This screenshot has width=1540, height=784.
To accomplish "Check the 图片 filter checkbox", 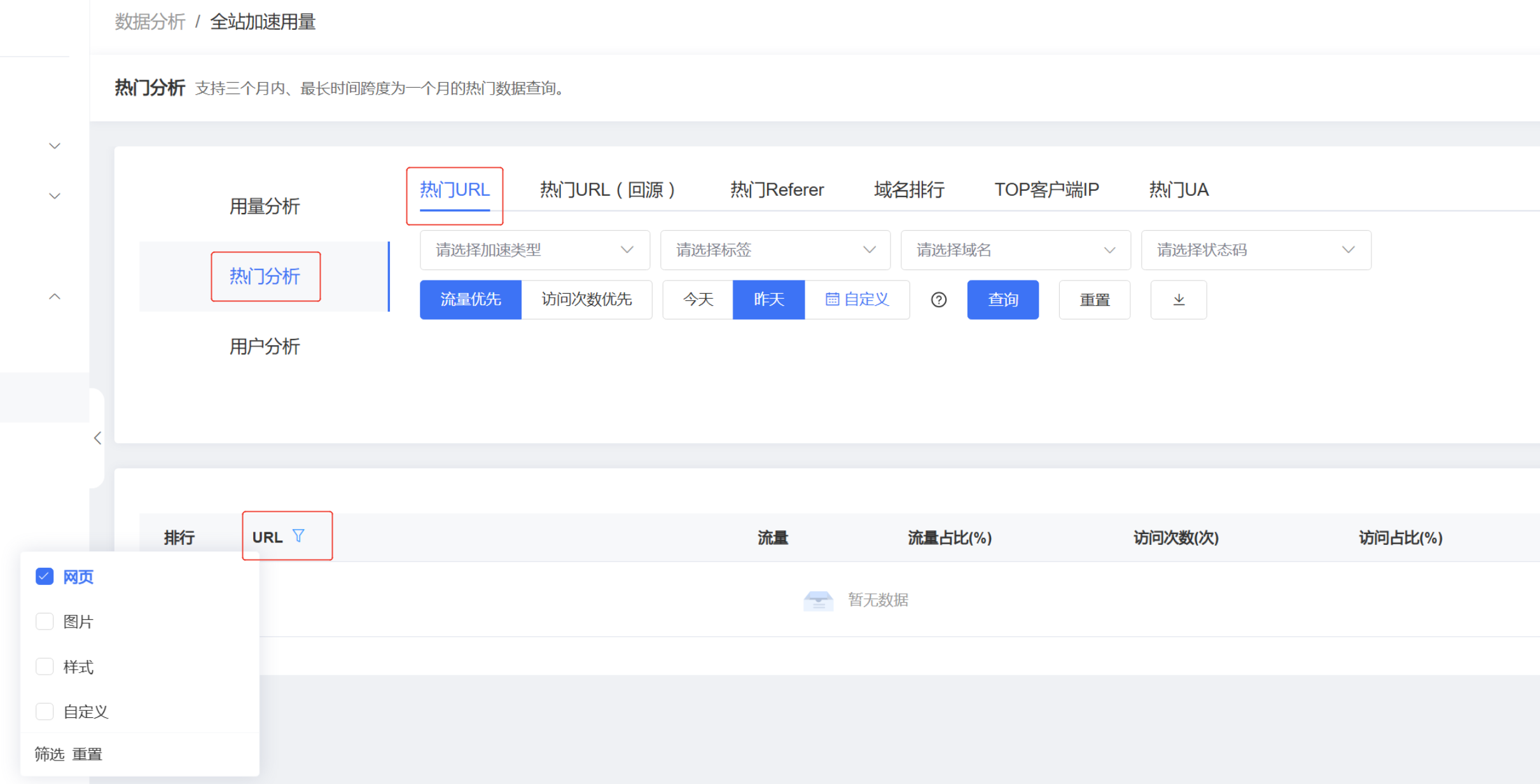I will point(45,621).
